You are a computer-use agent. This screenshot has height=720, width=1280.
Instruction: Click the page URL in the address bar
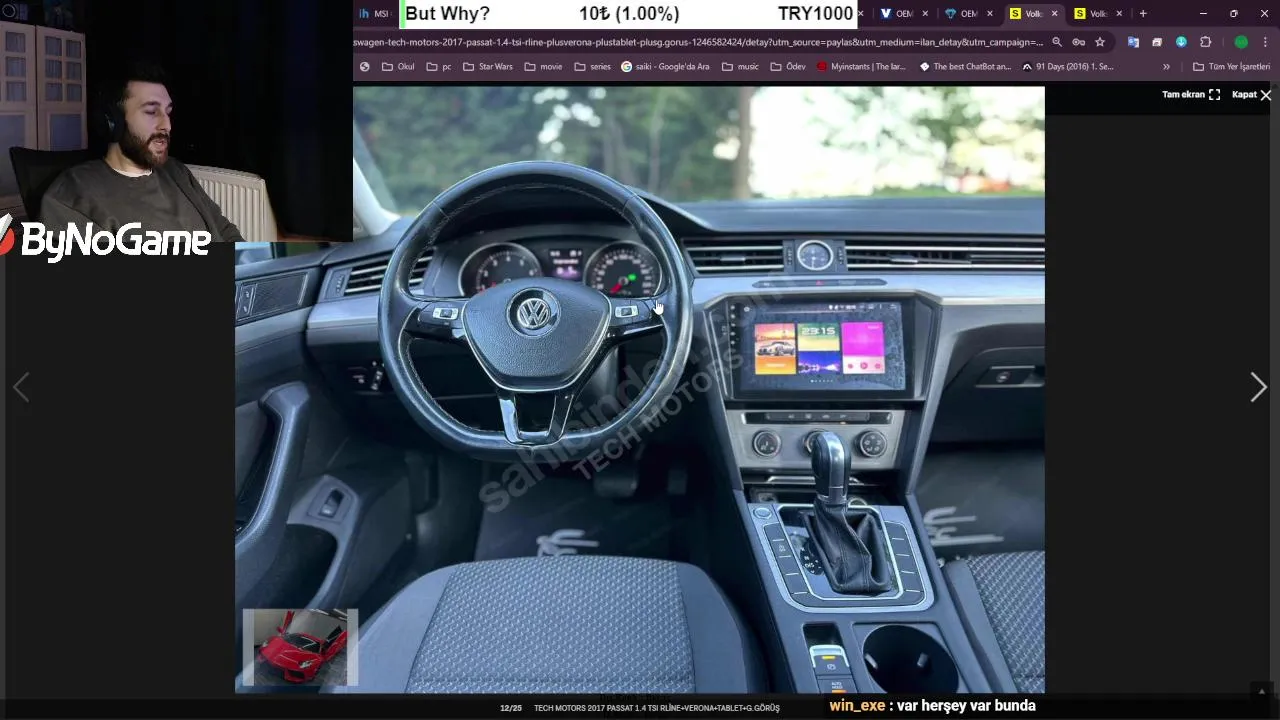click(698, 42)
